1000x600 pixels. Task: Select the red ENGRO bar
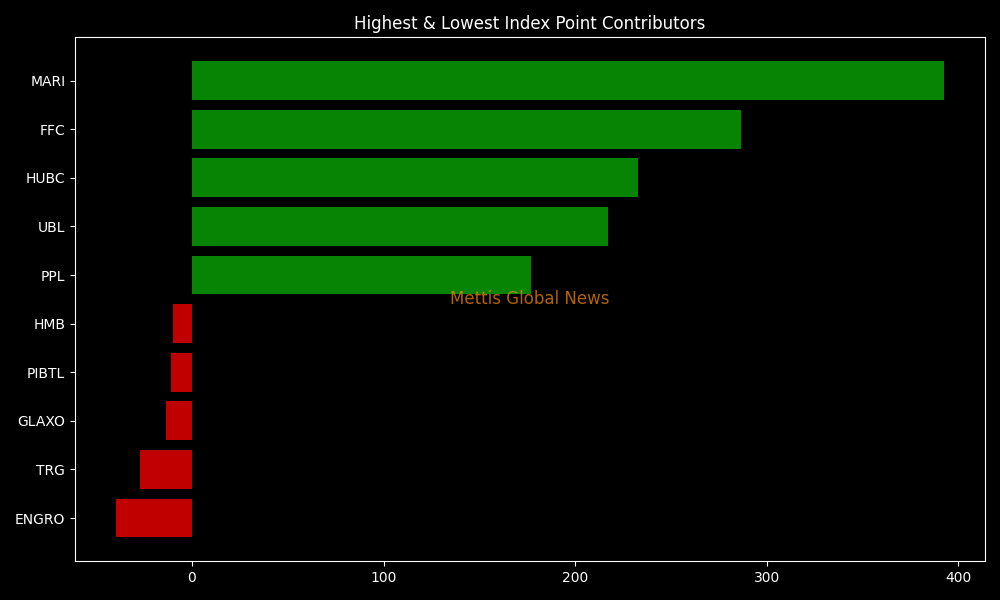pyautogui.click(x=154, y=518)
